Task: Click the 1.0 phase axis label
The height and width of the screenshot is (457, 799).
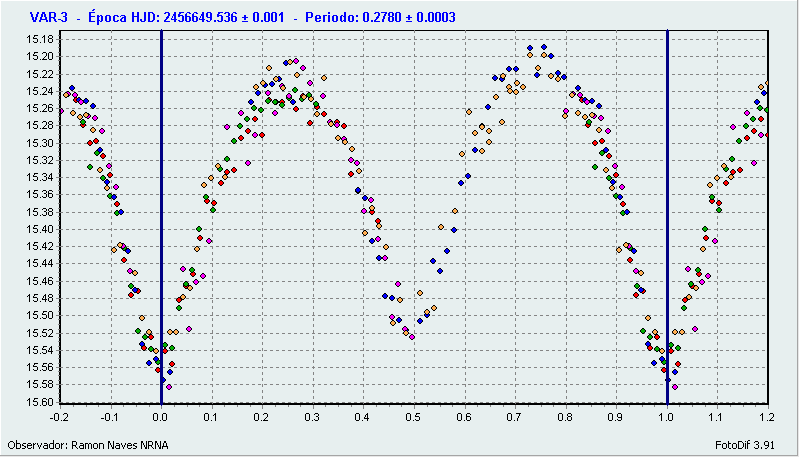Action: (x=666, y=417)
